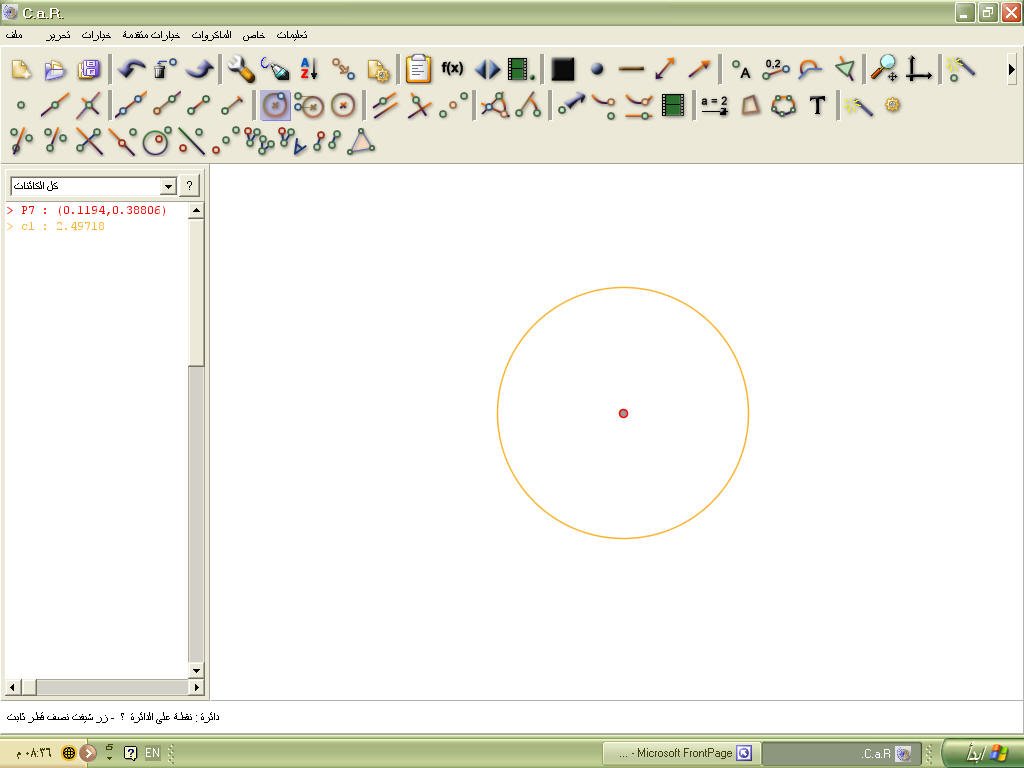
Task: Expand the toolbar overflow arrow at right edge
Action: pos(1012,69)
